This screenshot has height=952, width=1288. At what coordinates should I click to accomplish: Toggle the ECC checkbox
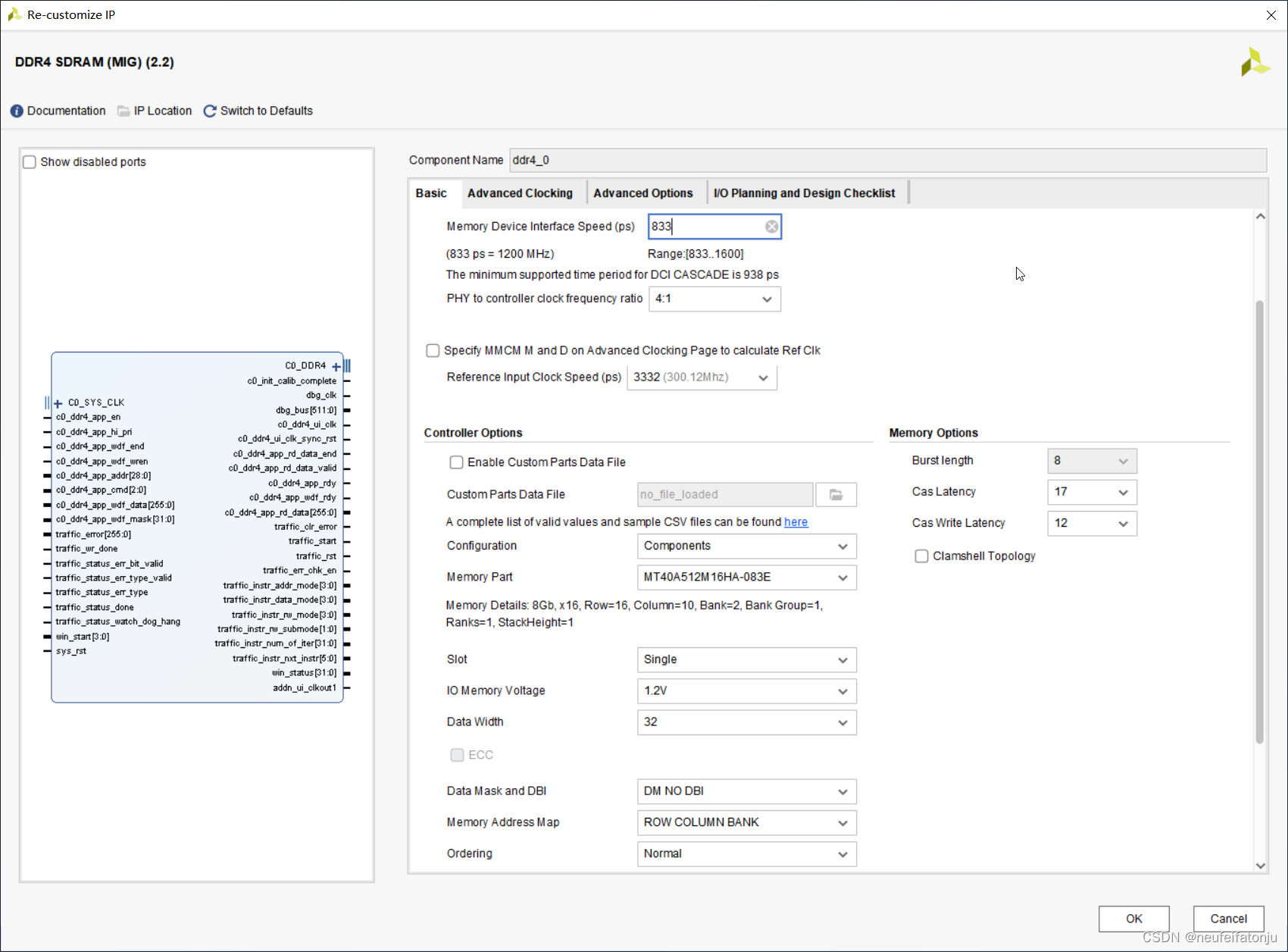point(457,755)
